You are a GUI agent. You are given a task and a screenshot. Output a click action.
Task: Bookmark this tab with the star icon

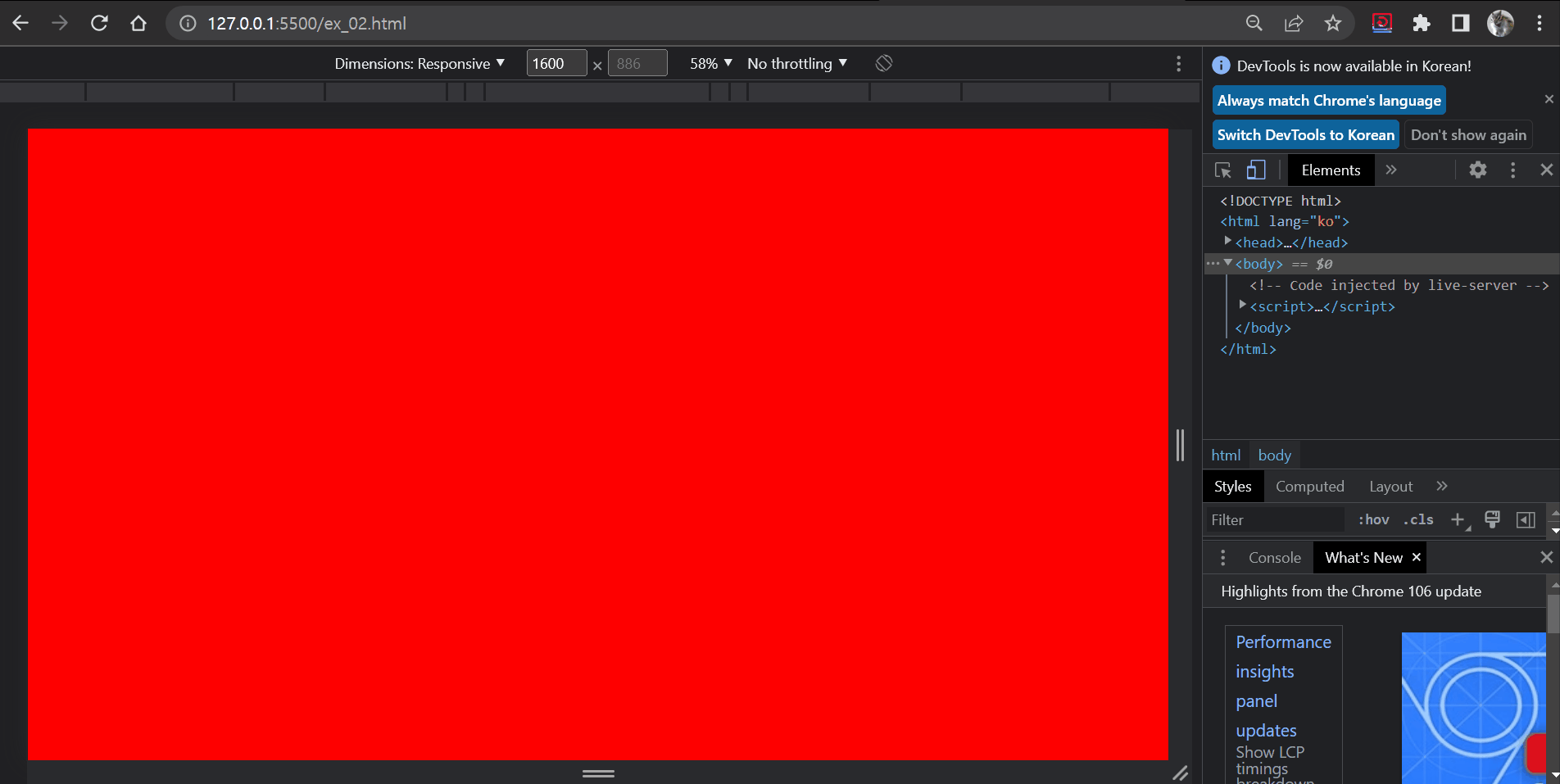(x=1333, y=24)
